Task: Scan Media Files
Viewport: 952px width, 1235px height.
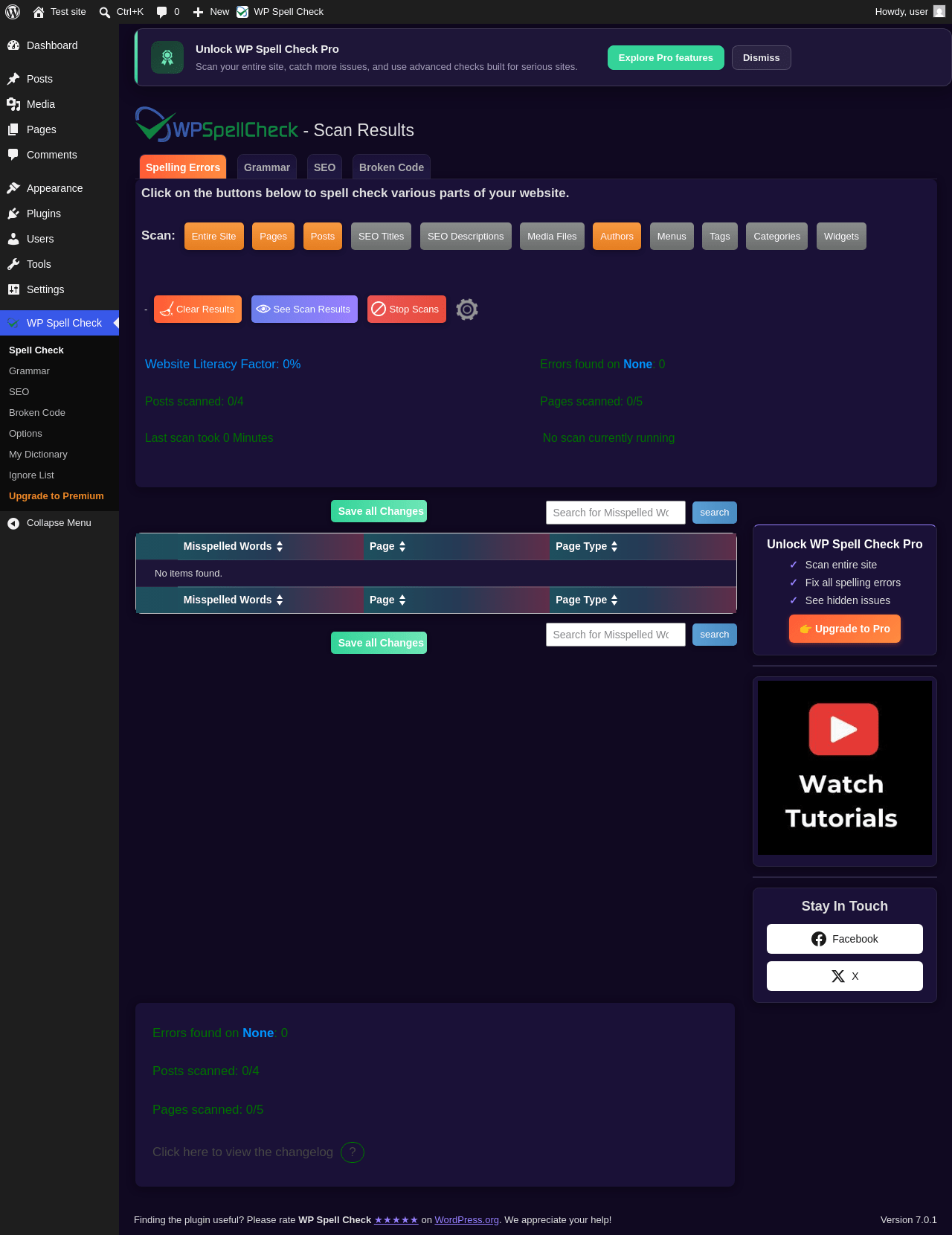Action: click(x=552, y=237)
